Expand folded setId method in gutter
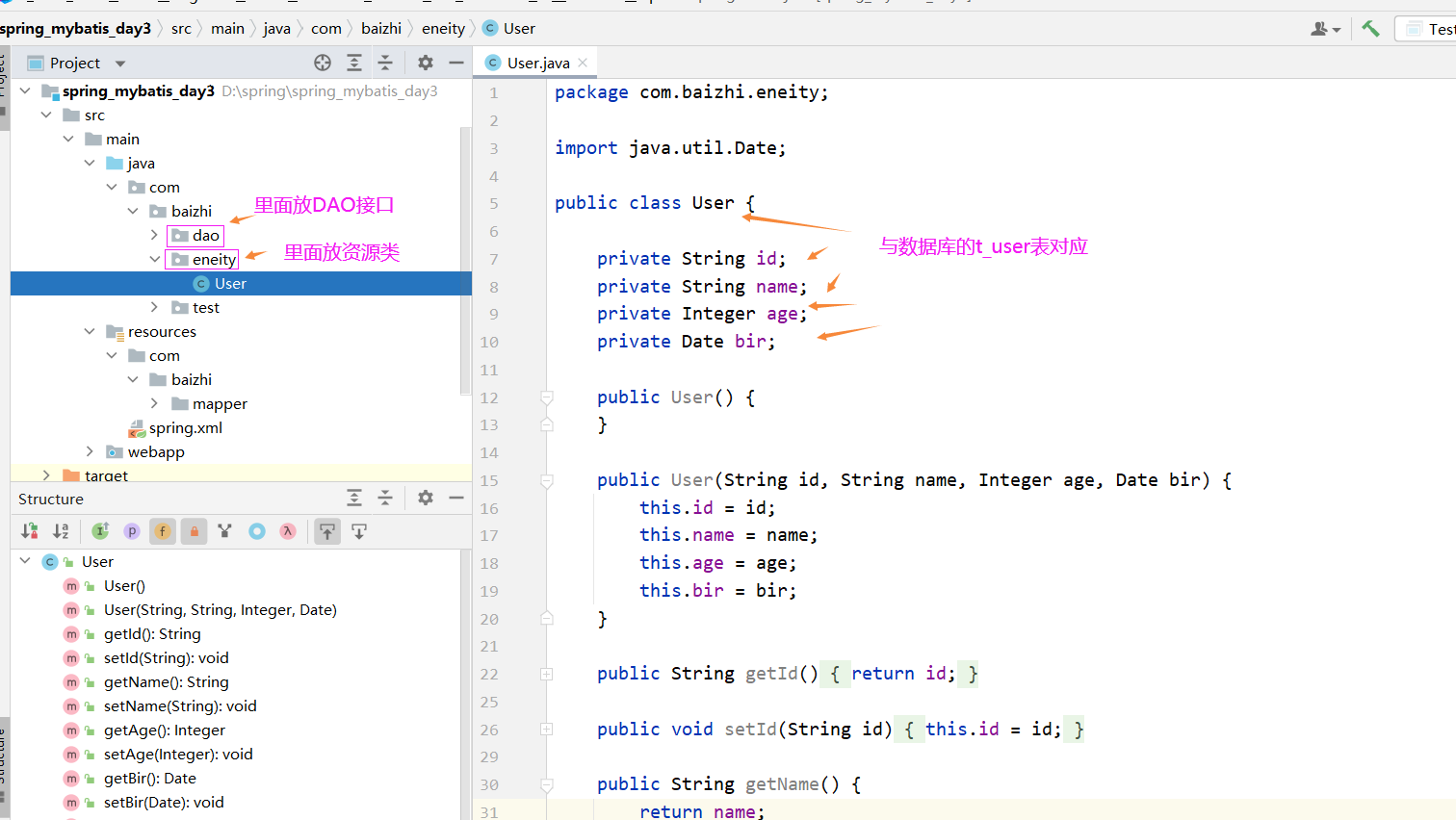 click(x=546, y=730)
